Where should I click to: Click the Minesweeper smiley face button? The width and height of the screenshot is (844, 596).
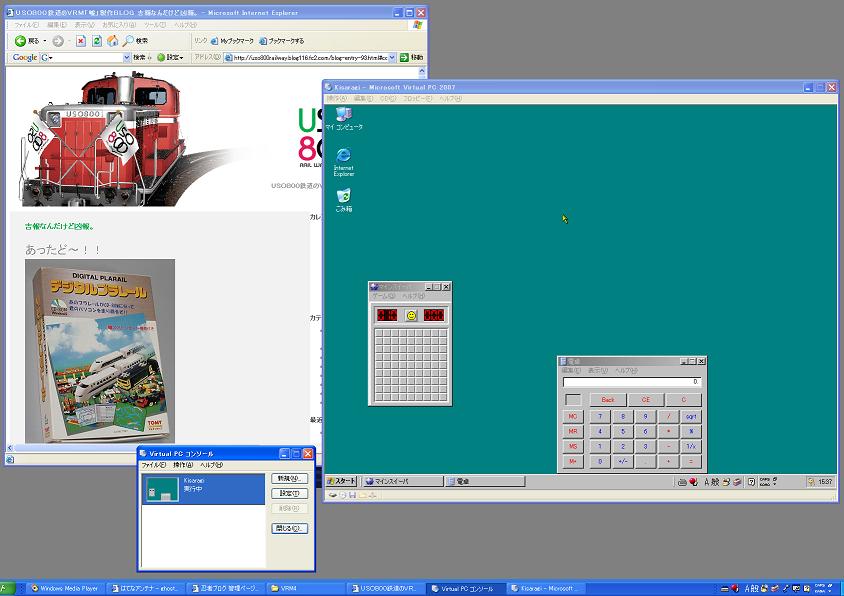[x=411, y=315]
